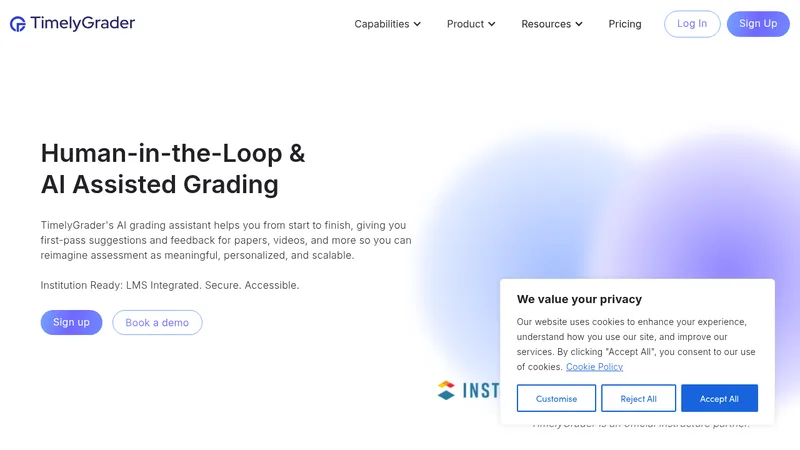800x450 pixels.
Task: Reject All cookies
Action: coord(638,398)
